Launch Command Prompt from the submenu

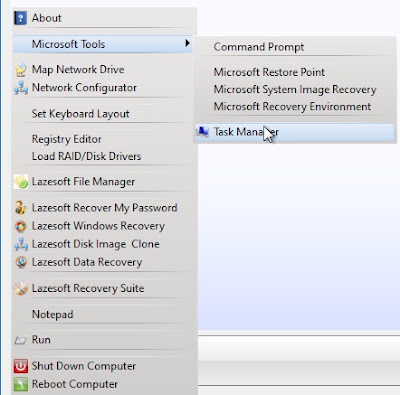tap(259, 47)
